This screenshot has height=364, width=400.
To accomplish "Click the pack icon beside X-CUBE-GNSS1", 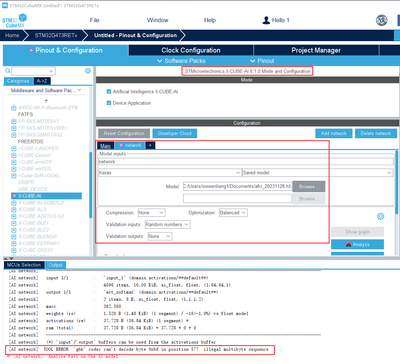I will (x=14, y=250).
